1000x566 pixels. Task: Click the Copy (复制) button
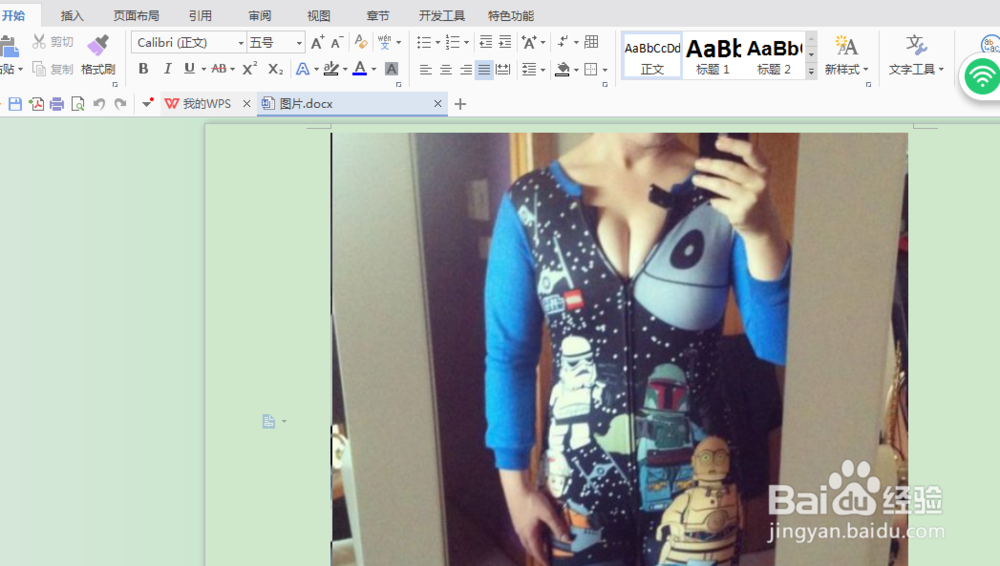(x=53, y=69)
